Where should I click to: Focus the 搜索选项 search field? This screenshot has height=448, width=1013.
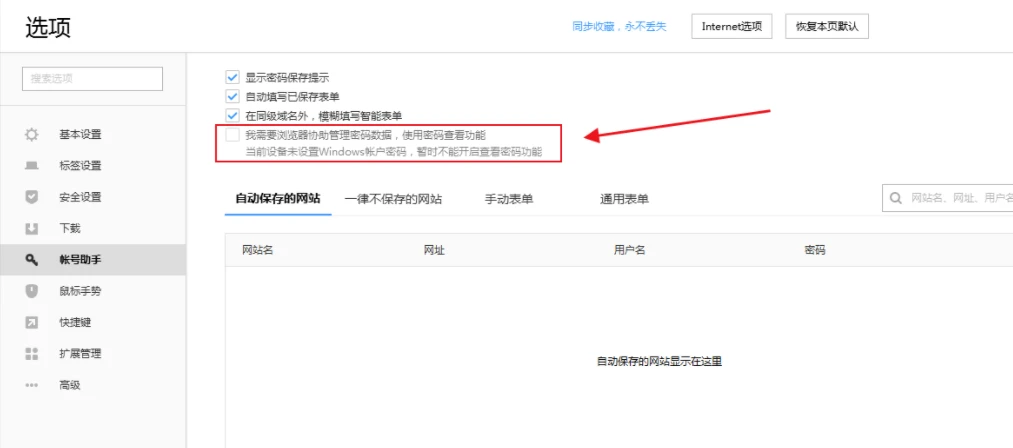coord(92,78)
